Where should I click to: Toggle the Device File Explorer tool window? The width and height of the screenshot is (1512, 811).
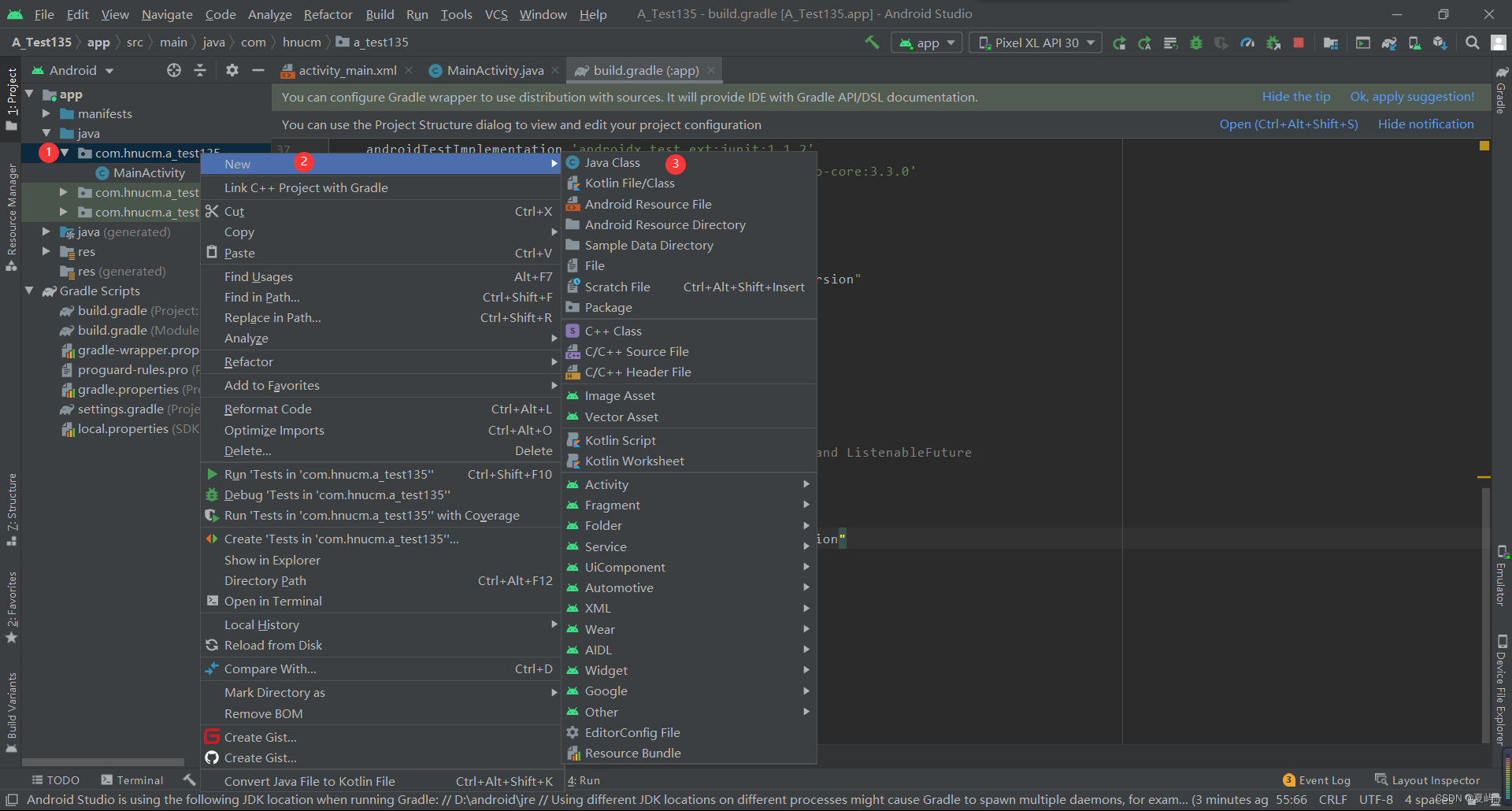click(1501, 690)
